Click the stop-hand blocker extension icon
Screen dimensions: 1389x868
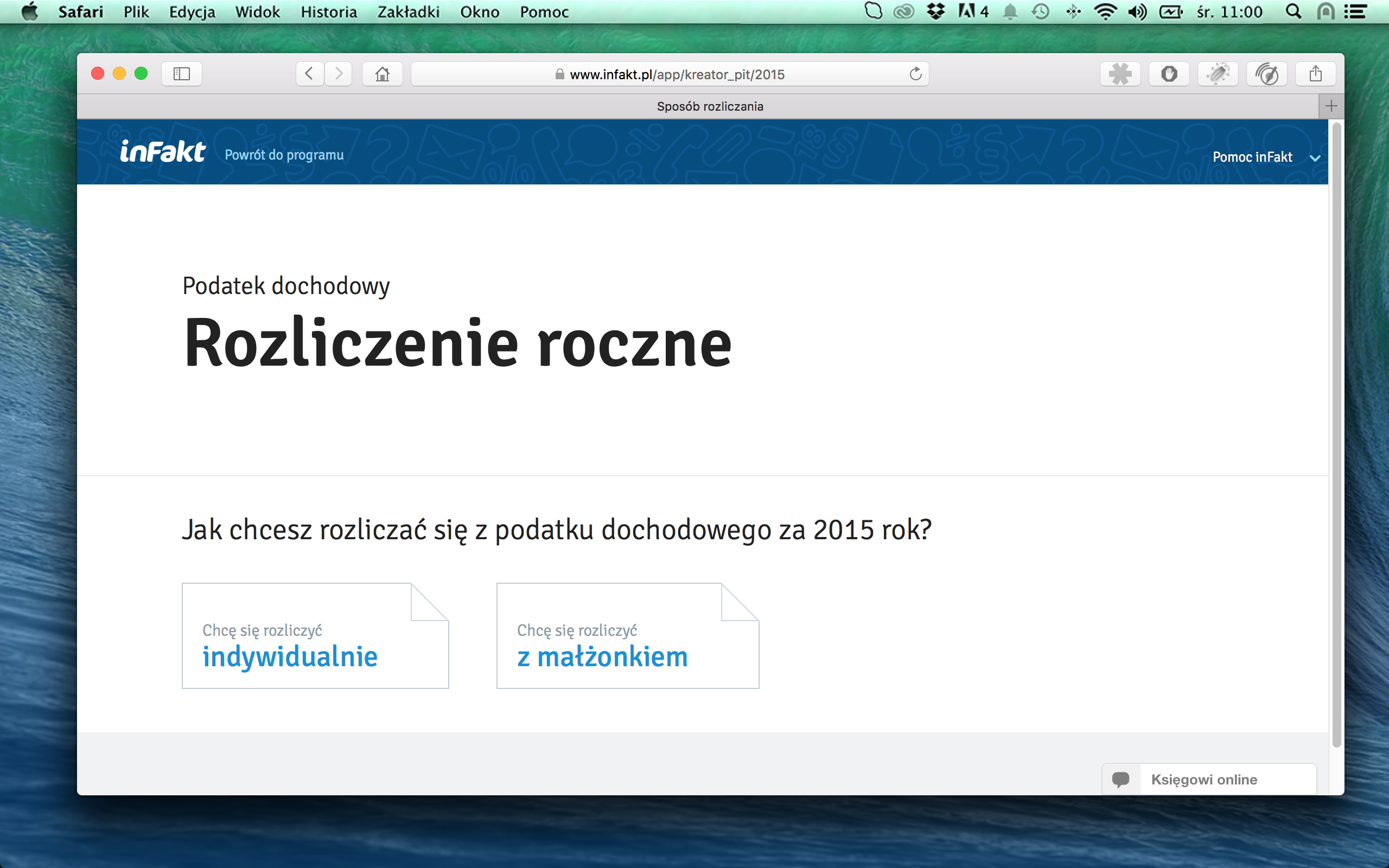[x=1169, y=73]
